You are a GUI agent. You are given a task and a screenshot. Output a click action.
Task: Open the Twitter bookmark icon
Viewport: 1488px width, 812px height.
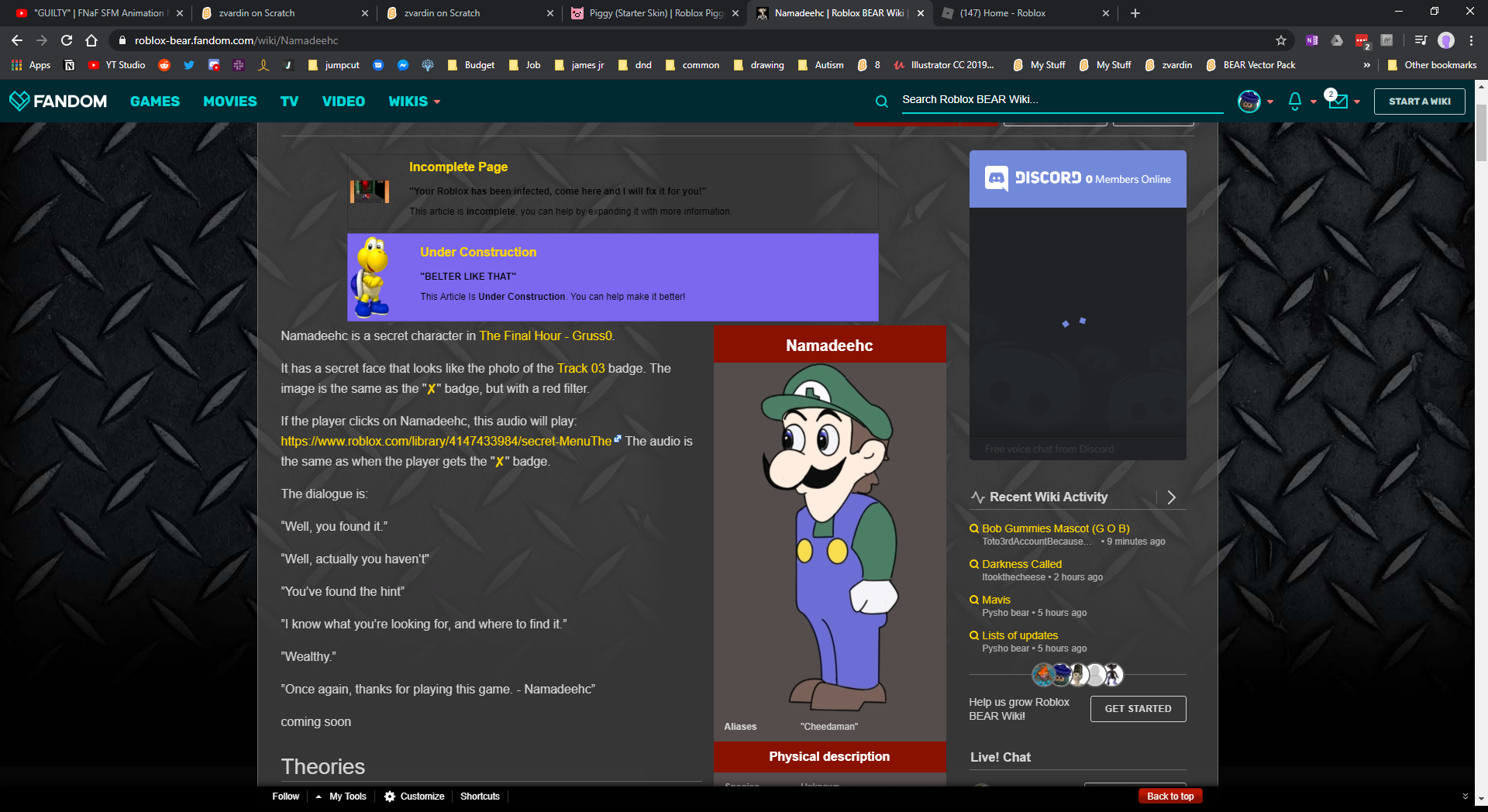pos(189,65)
